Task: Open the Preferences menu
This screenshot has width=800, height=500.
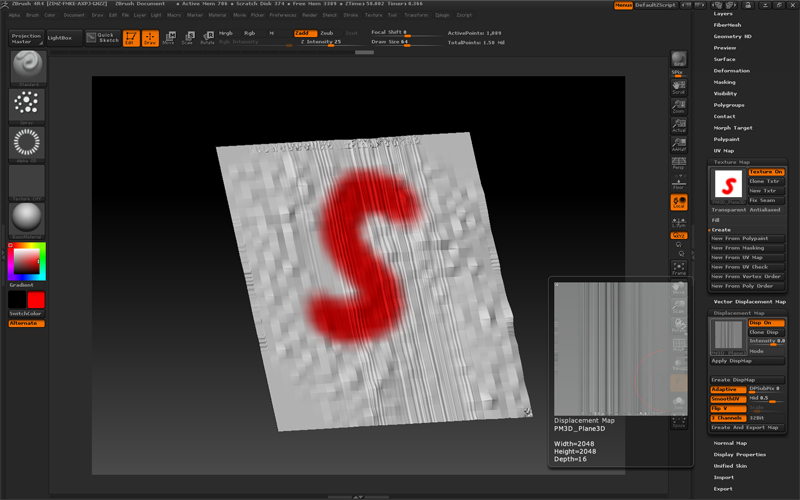Action: pos(283,15)
